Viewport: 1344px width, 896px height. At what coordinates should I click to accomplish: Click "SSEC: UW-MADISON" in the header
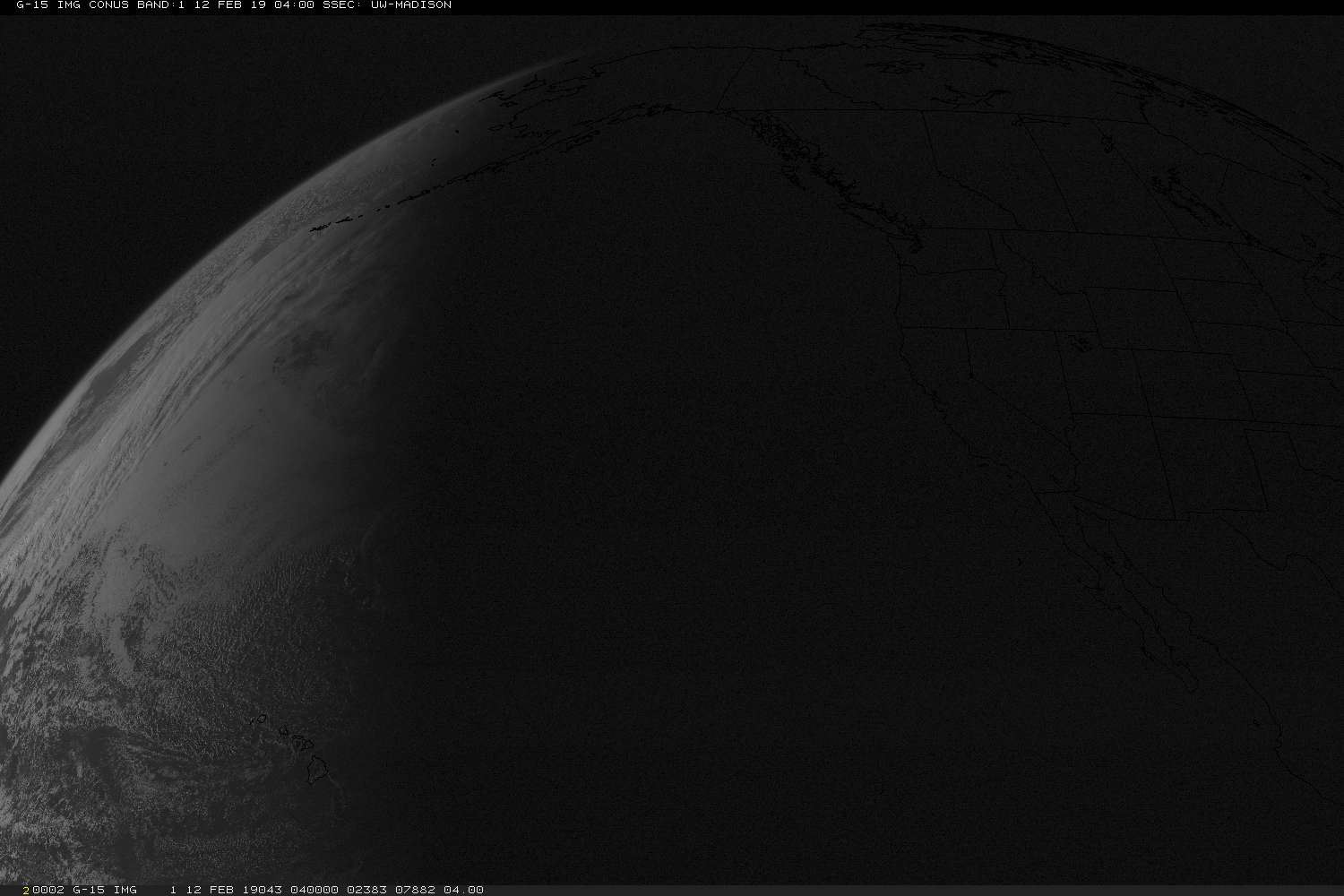(386, 5)
